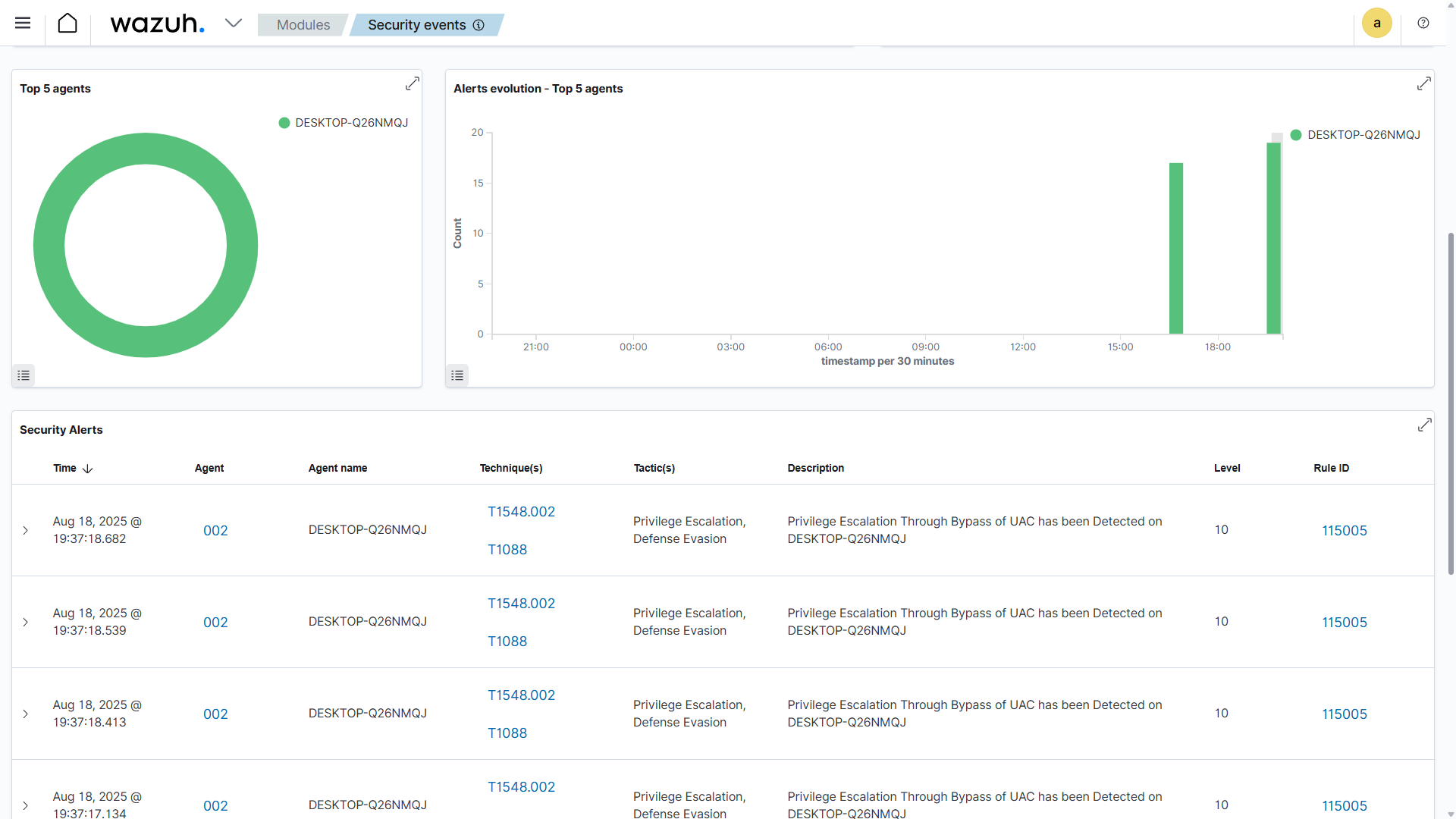Sort by Rule ID column header

click(x=1331, y=468)
